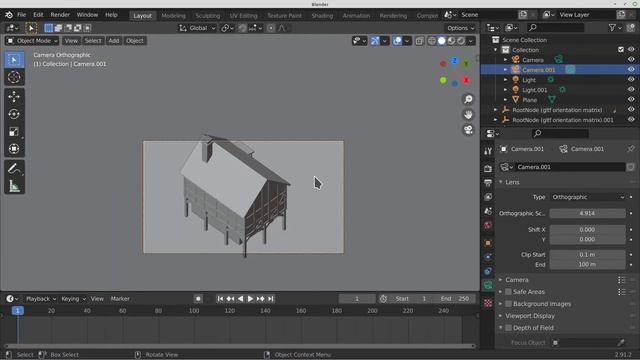640x360 pixels.
Task: Click the View menu in viewport header
Action: 71,41
